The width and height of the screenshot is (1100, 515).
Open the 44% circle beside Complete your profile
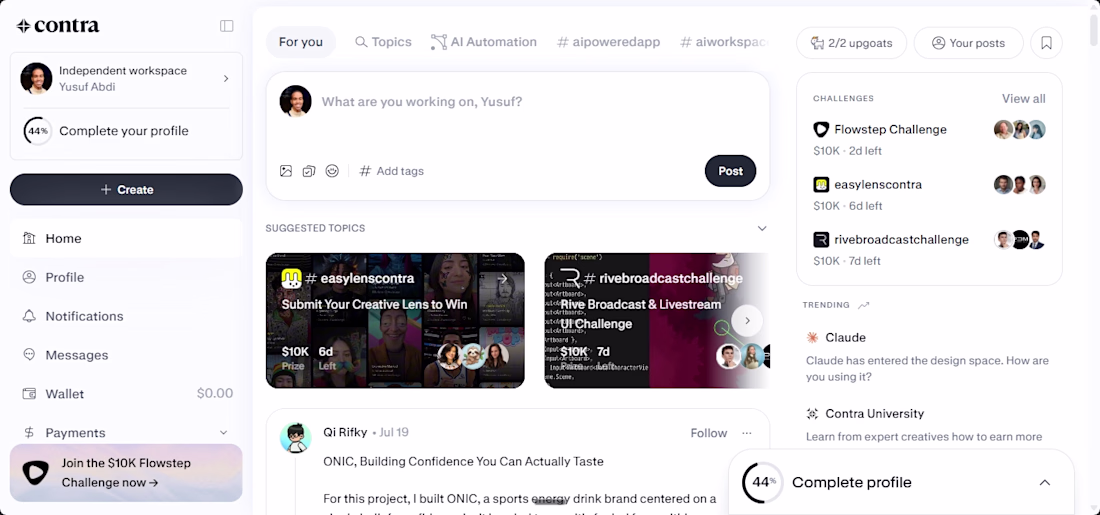pos(38,131)
